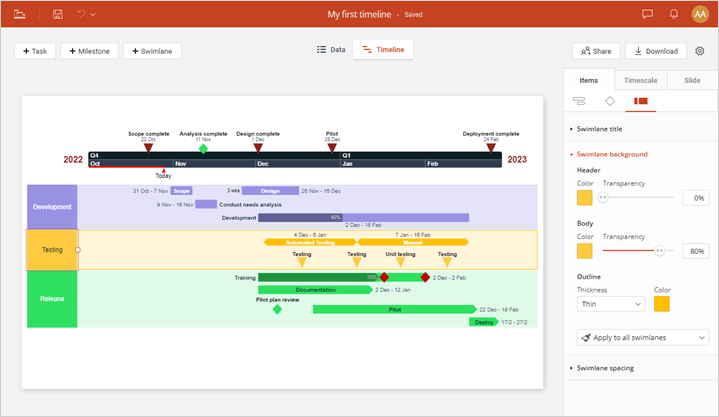This screenshot has width=719, height=417.
Task: Click the undo arrow icon
Action: point(81,15)
